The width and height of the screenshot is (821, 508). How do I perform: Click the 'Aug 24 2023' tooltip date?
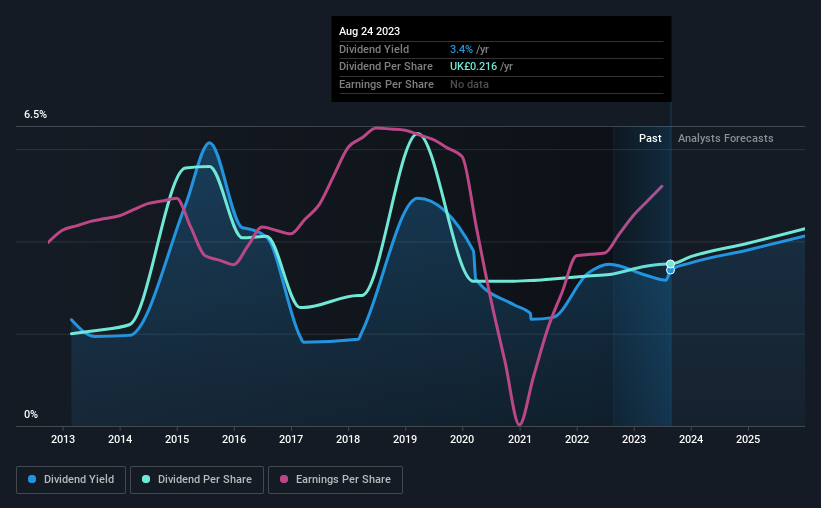369,31
